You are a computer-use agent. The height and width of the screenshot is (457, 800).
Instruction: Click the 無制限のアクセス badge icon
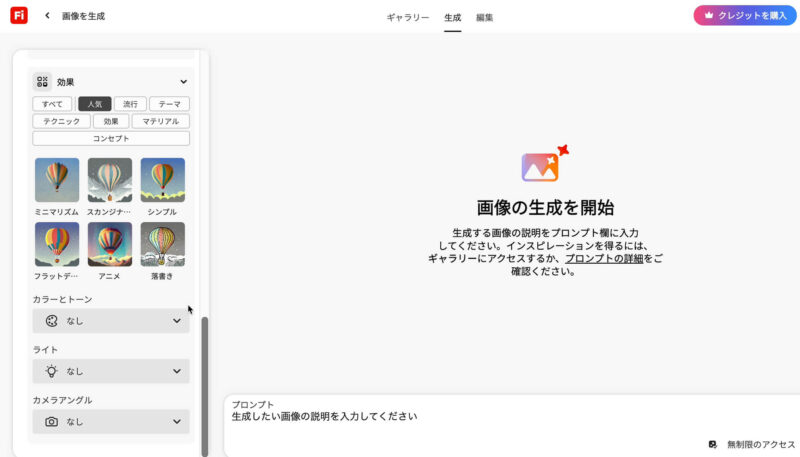click(713, 445)
